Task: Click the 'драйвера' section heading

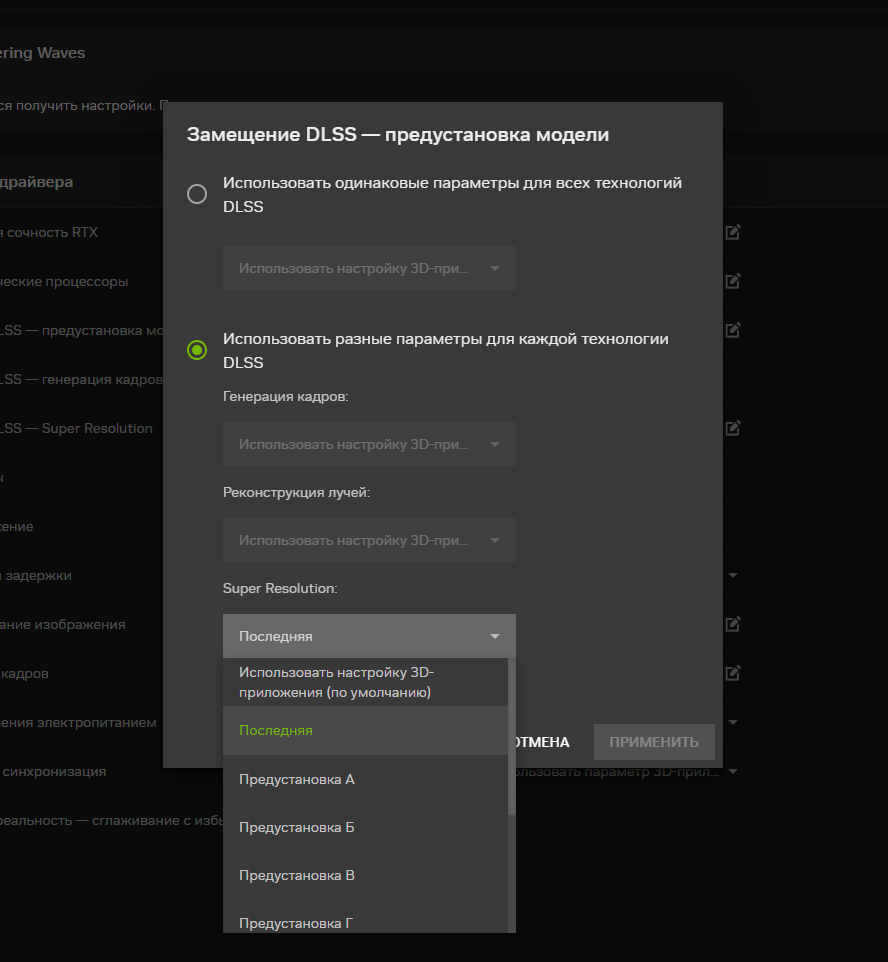Action: pos(36,182)
